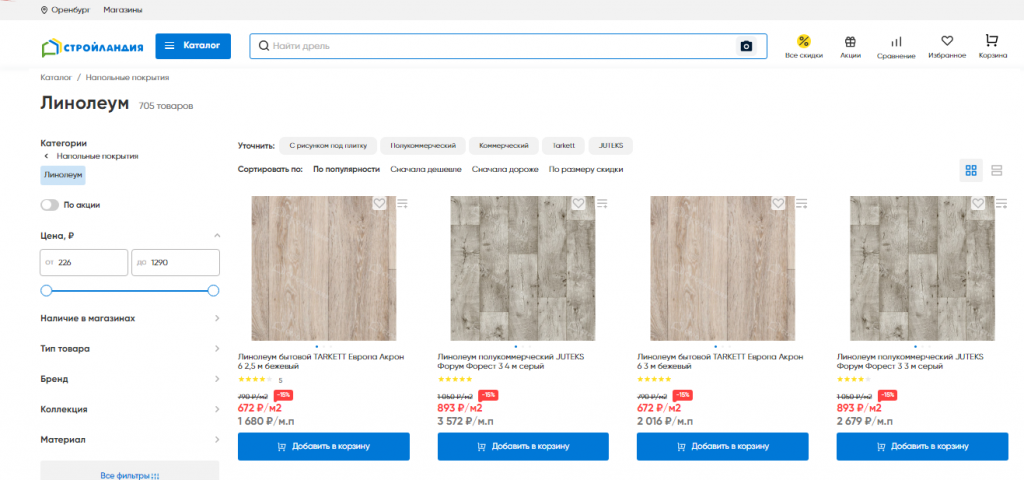Apply Tarkett refinement chip
Viewport: 1024px width, 480px height.
point(563,146)
